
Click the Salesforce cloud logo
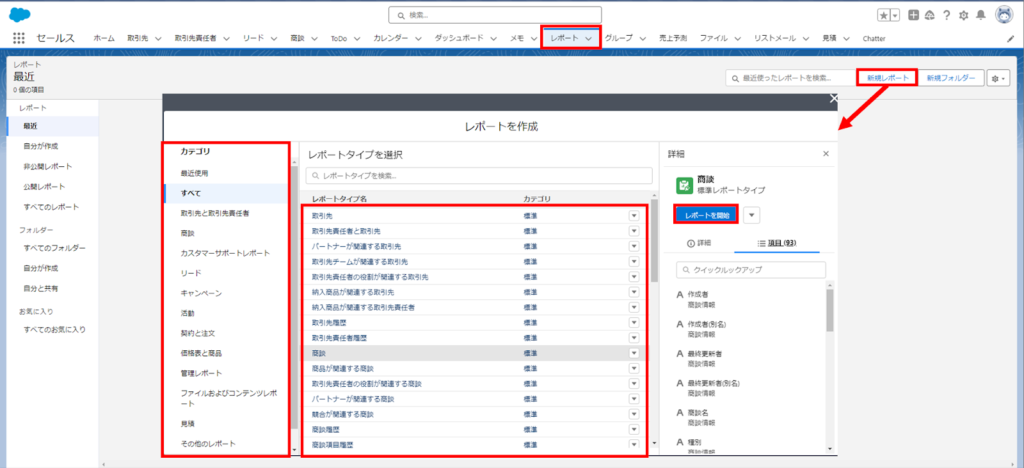pyautogui.click(x=20, y=14)
